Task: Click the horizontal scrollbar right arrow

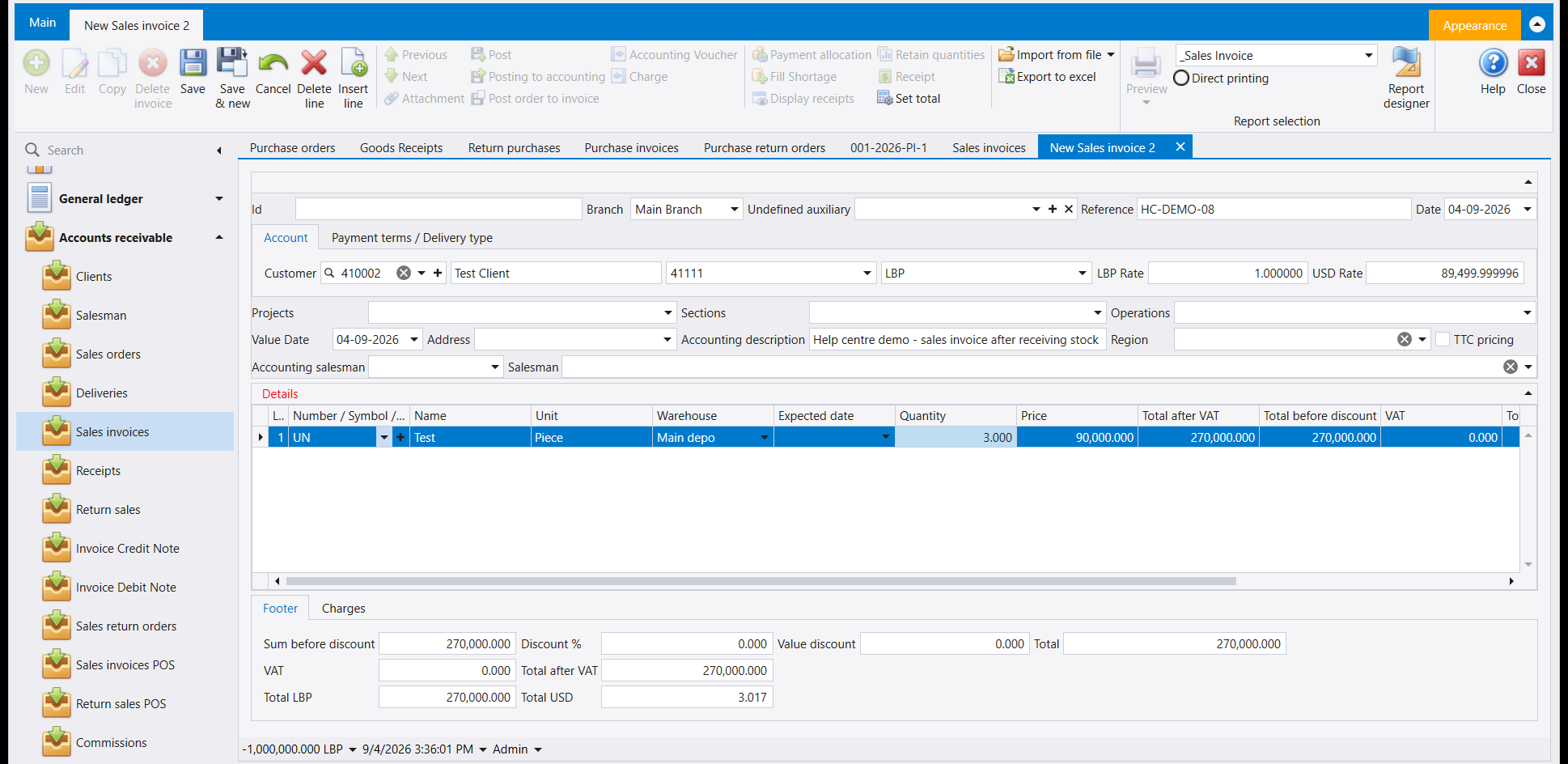Action: (x=1511, y=581)
